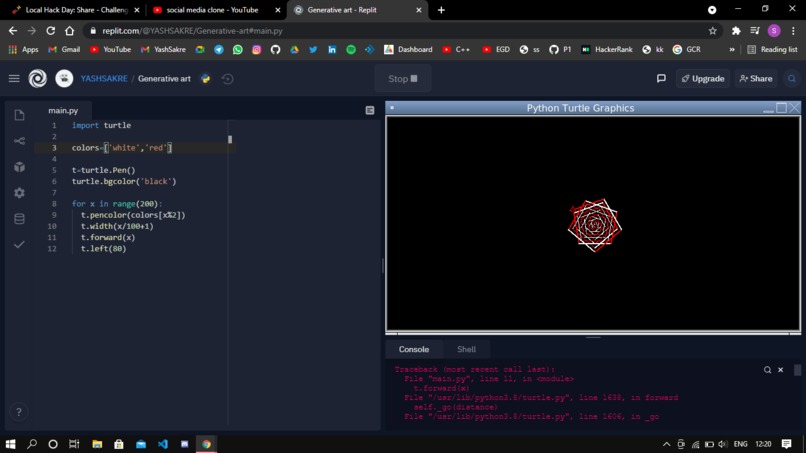
Task: Open the Telegram bookmark icon
Action: 218,49
